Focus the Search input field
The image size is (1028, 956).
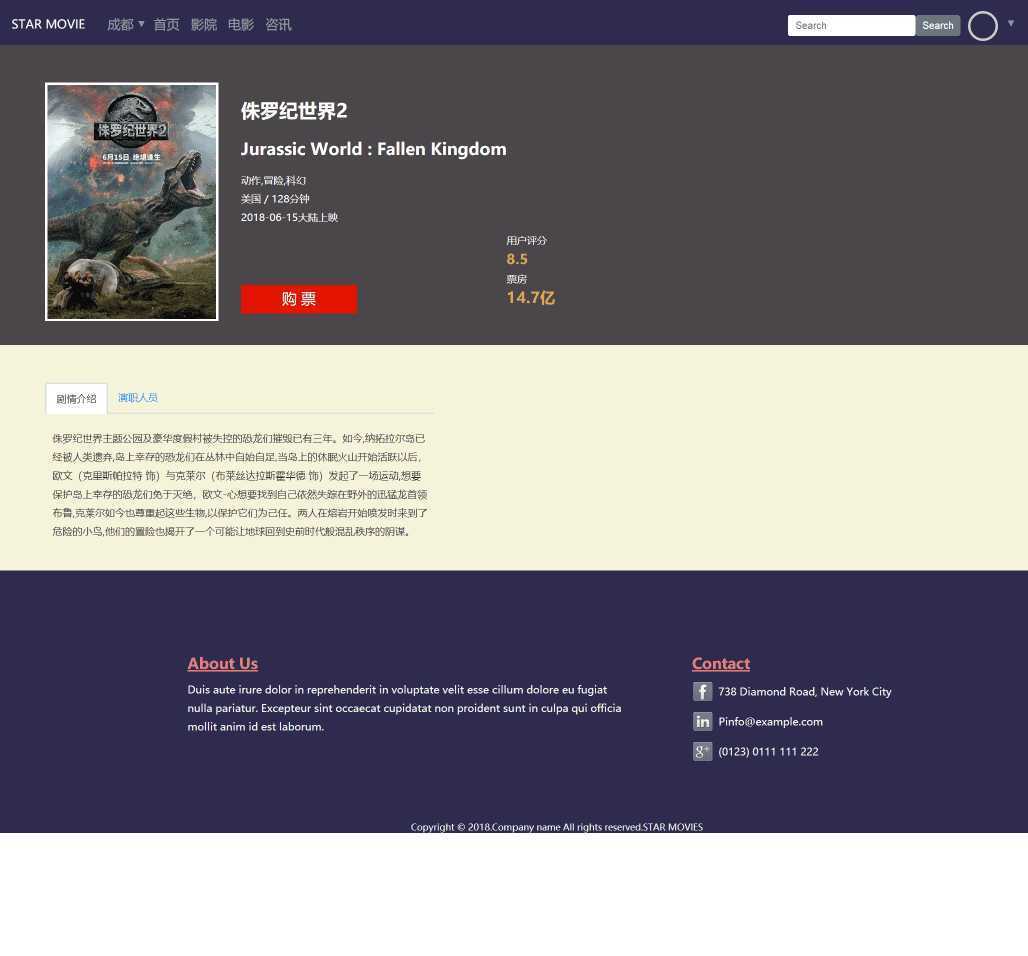coord(850,26)
